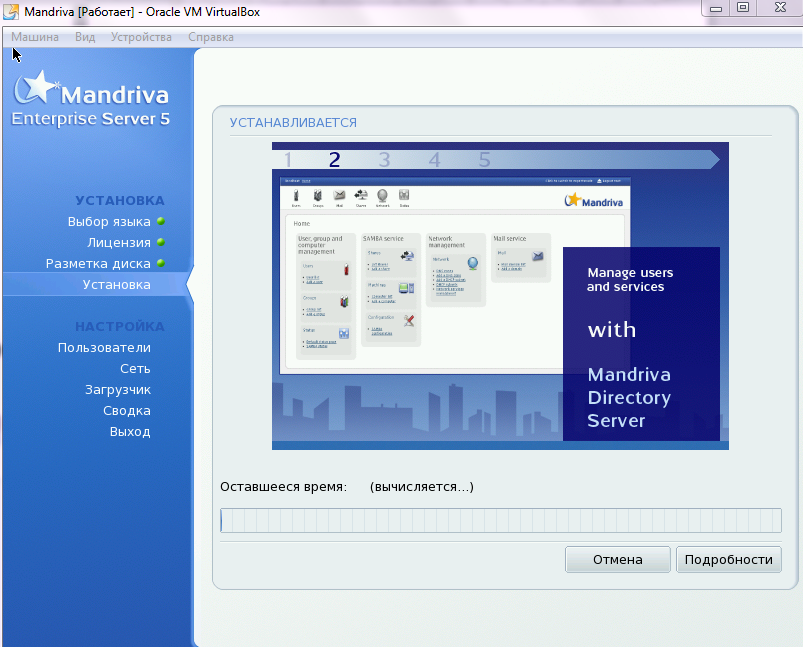Select Выбор языка step in sidebar
Viewport: 803px width, 647px height.
[x=109, y=222]
